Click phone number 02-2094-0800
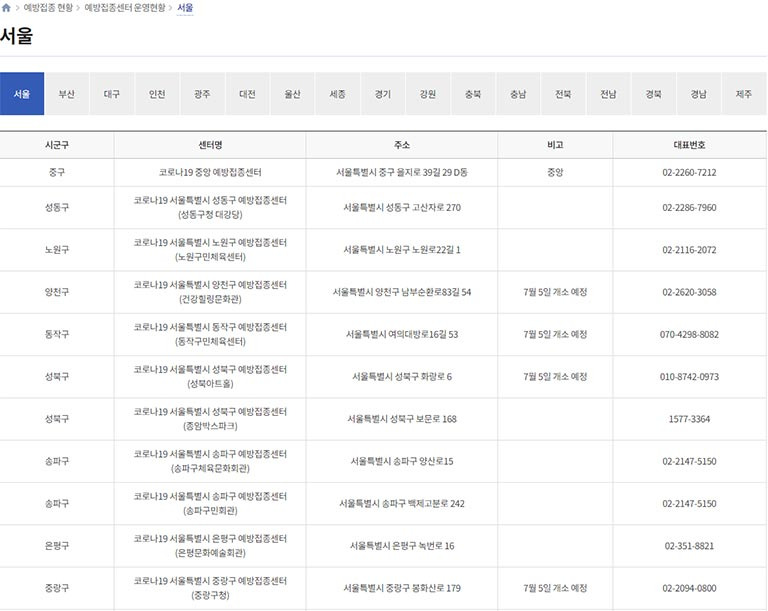Screen dimensions: 768x611 click(689, 588)
